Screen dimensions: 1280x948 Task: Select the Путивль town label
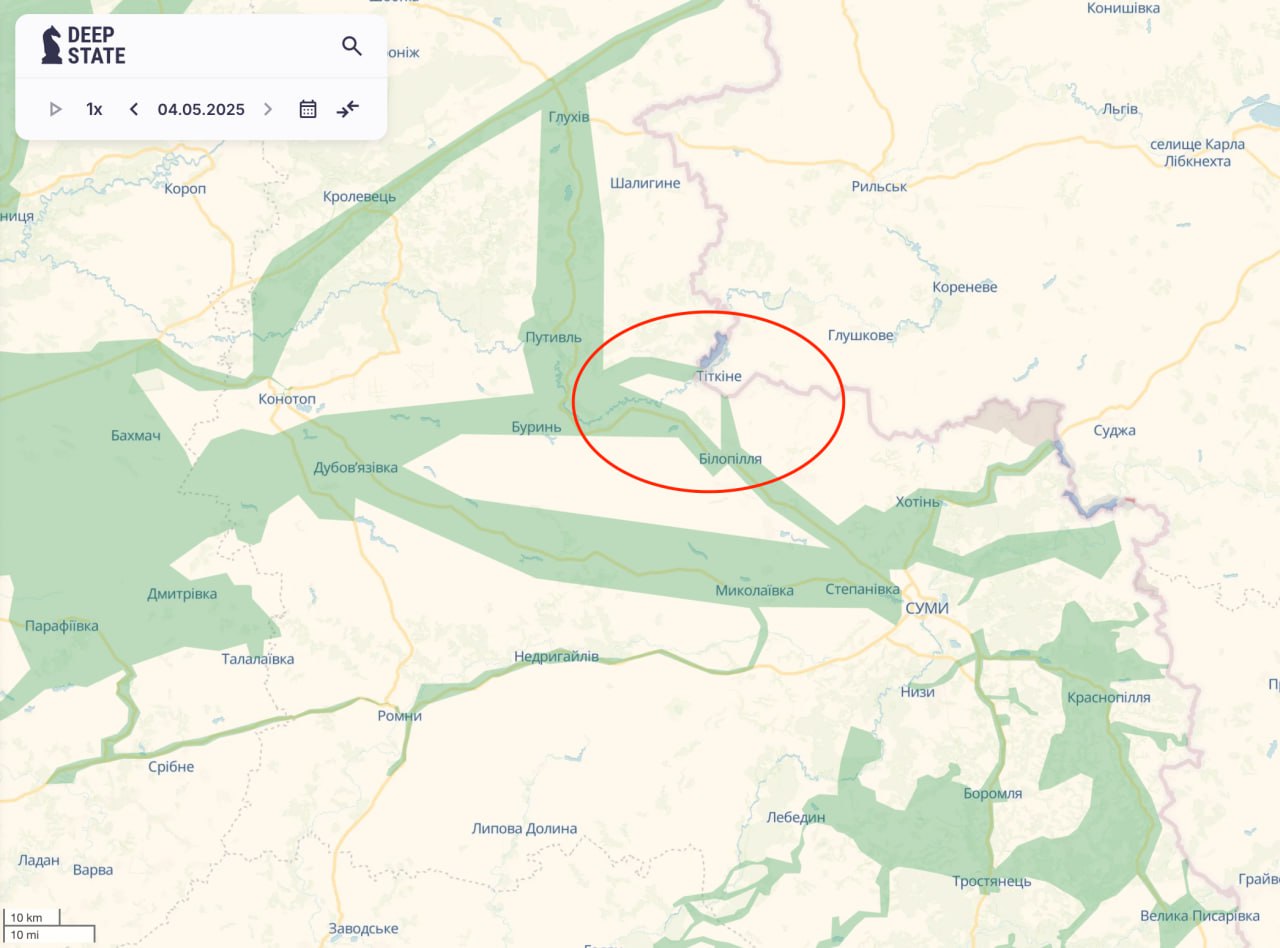tap(553, 337)
